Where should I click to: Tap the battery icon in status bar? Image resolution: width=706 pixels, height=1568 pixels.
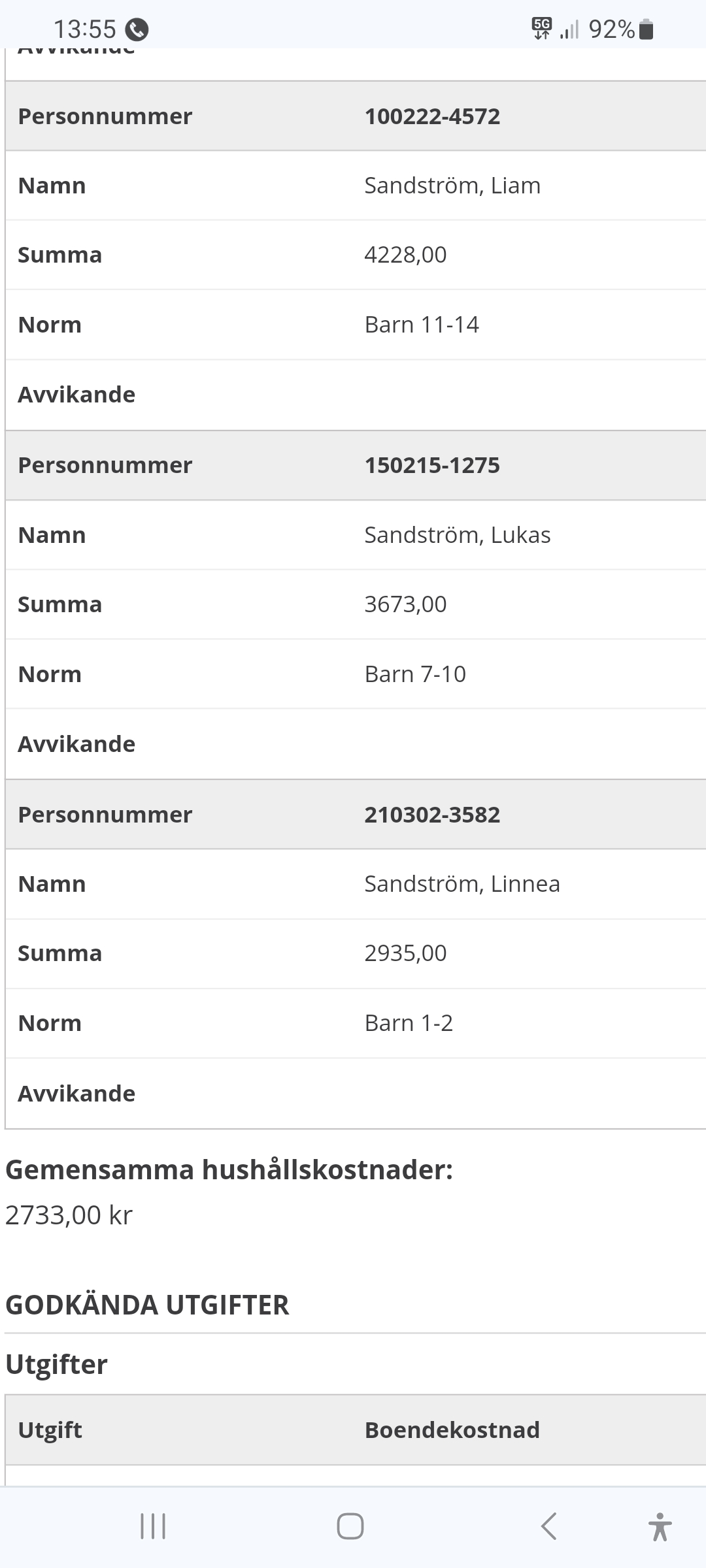click(x=646, y=29)
